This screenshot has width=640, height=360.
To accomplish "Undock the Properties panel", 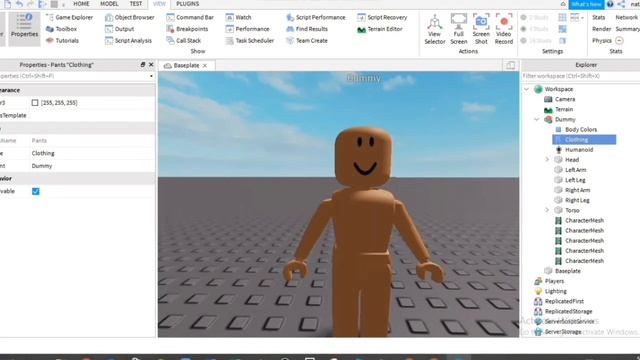I will click(x=142, y=64).
